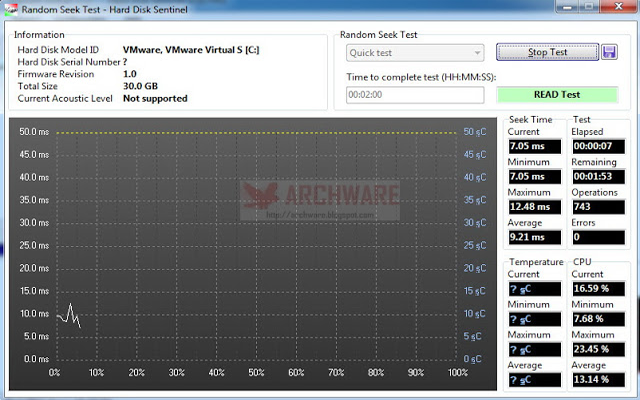Image resolution: width=640 pixels, height=400 pixels.
Task: Open the Quick test type dropdown
Action: click(x=415, y=53)
